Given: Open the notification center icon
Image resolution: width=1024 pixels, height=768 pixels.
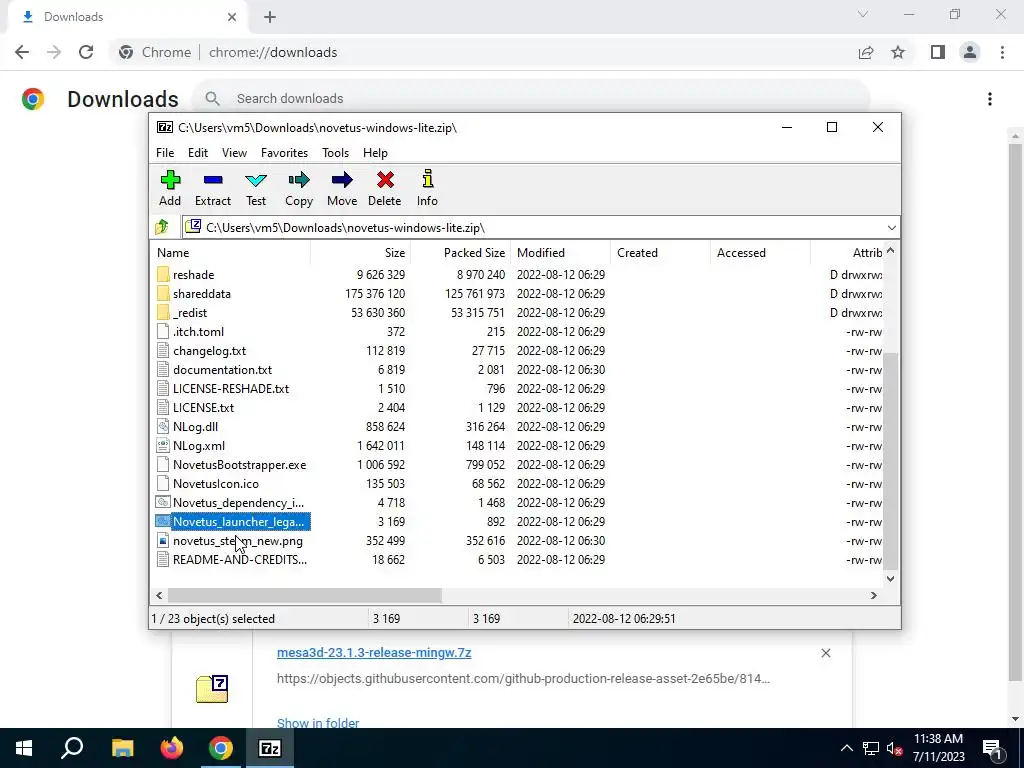Looking at the screenshot, I should click(x=992, y=748).
